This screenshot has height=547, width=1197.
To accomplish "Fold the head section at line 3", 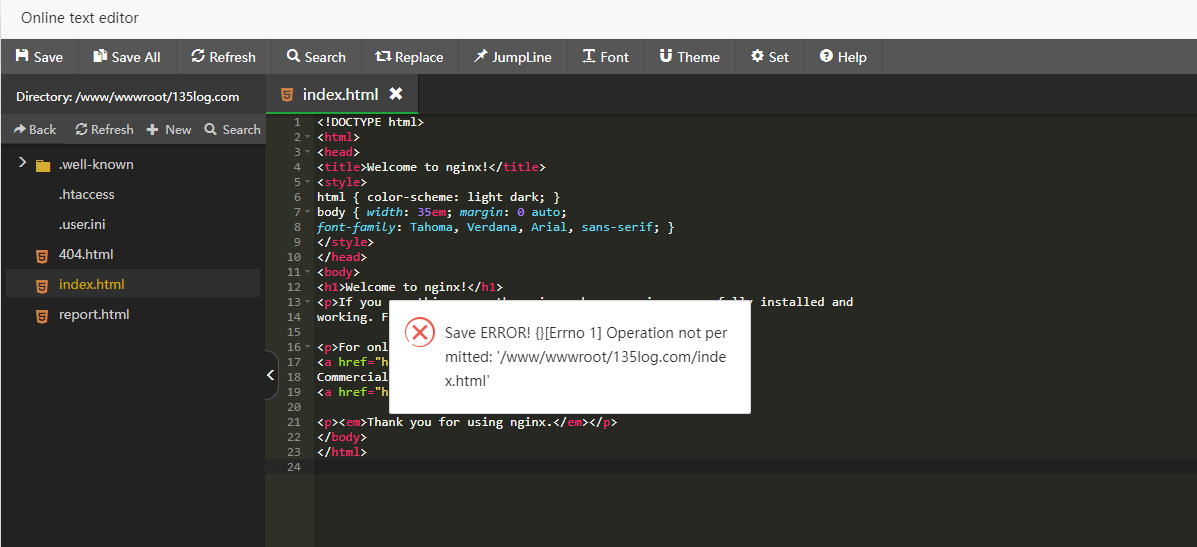I will click(x=307, y=152).
